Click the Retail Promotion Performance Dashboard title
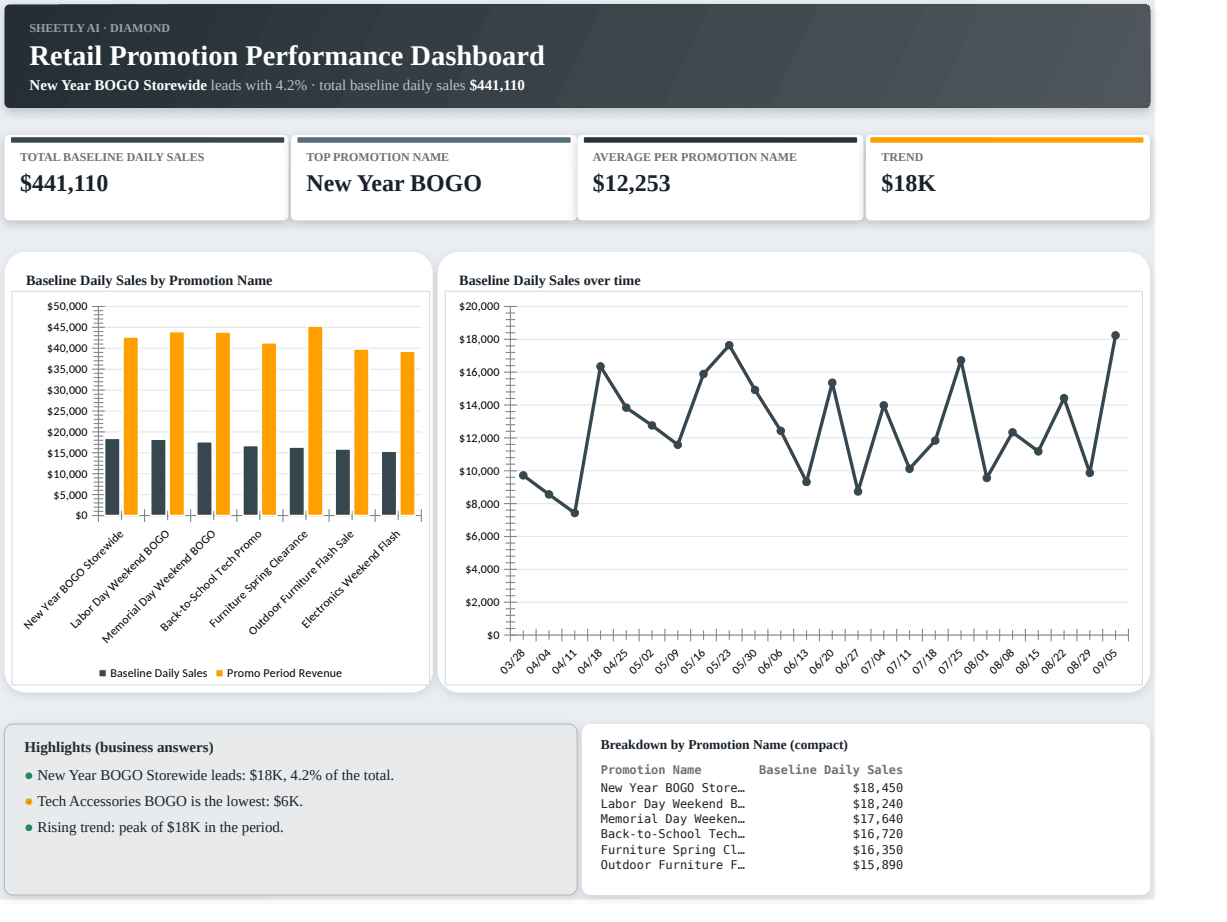Image resolution: width=1227 pixels, height=922 pixels. (287, 56)
